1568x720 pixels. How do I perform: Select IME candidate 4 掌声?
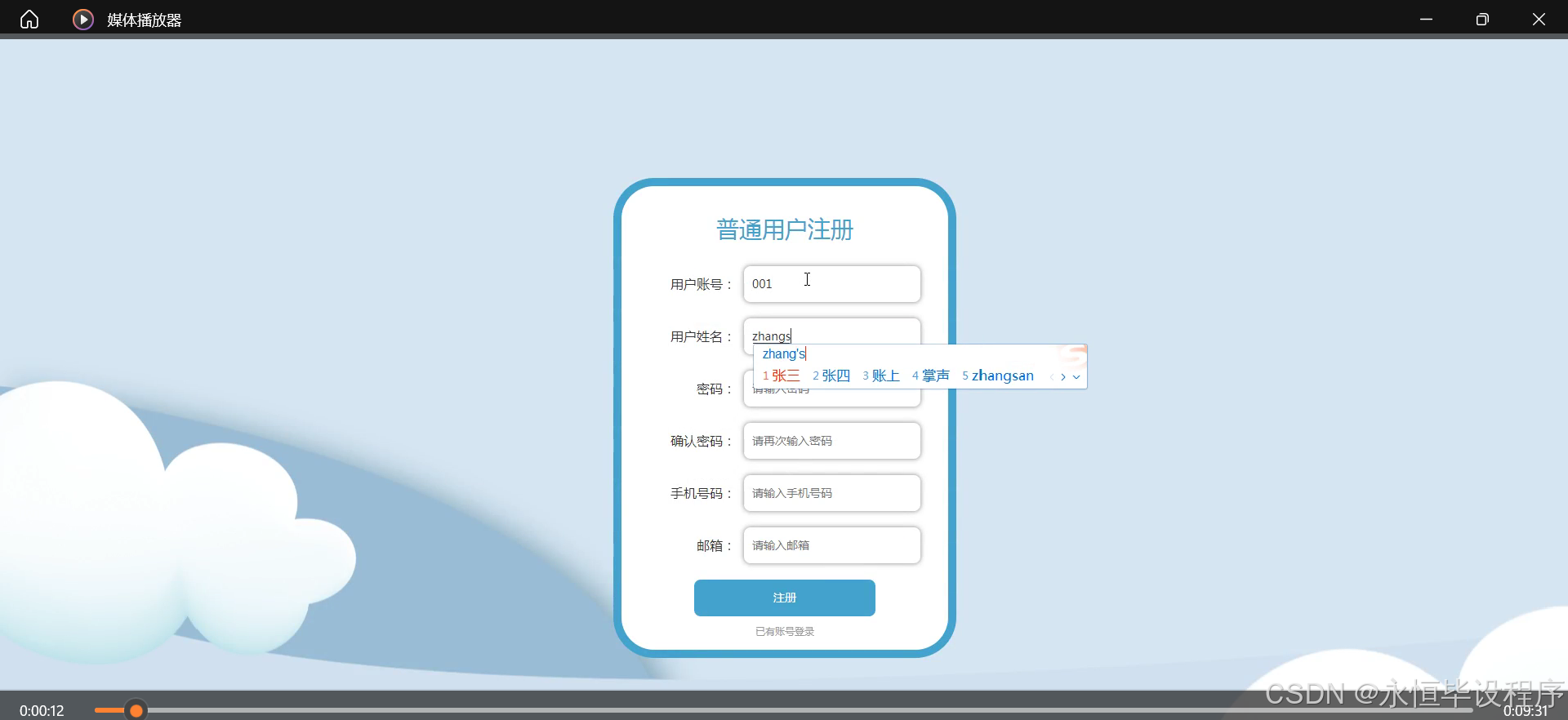point(931,376)
